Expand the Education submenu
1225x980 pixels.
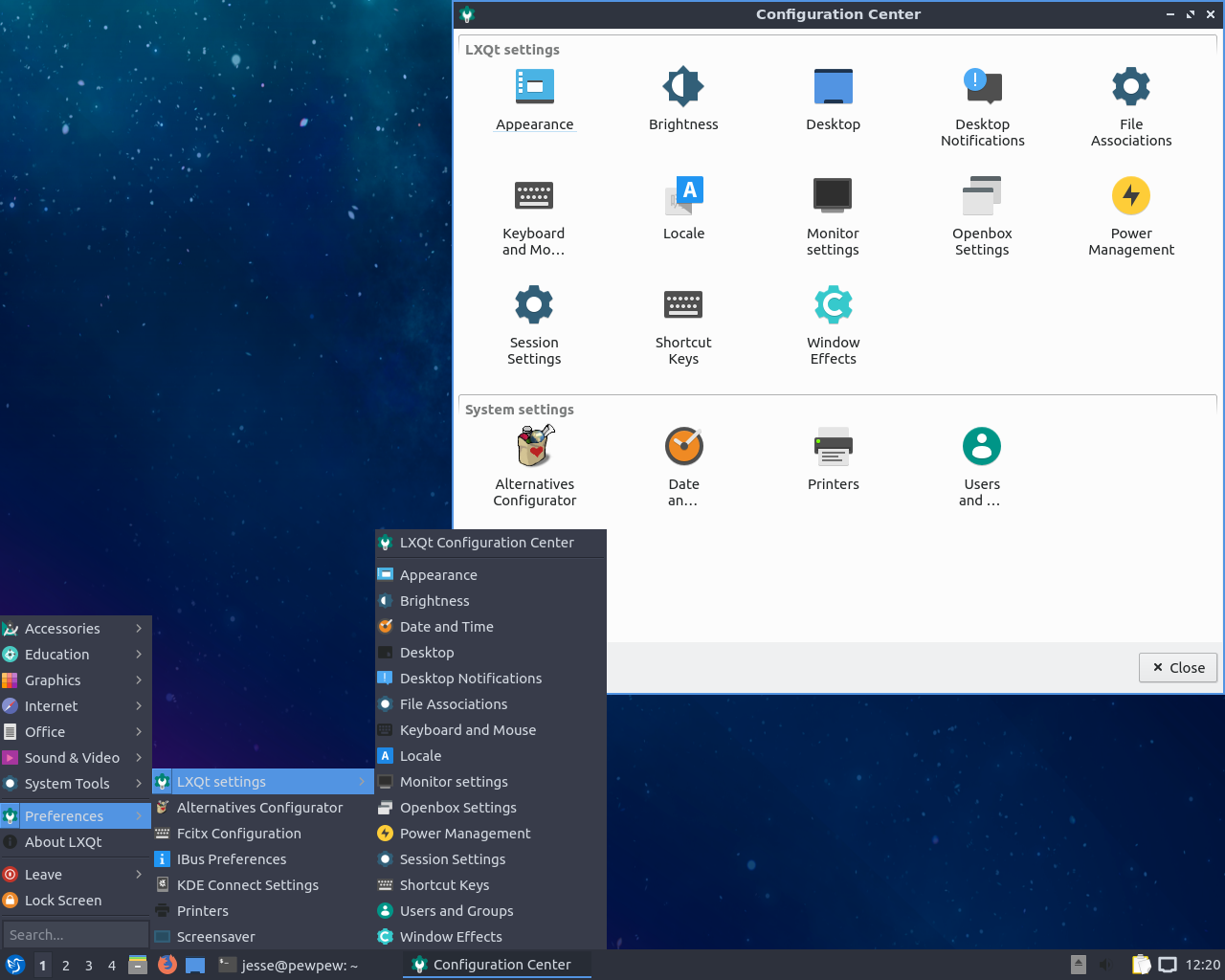point(76,655)
